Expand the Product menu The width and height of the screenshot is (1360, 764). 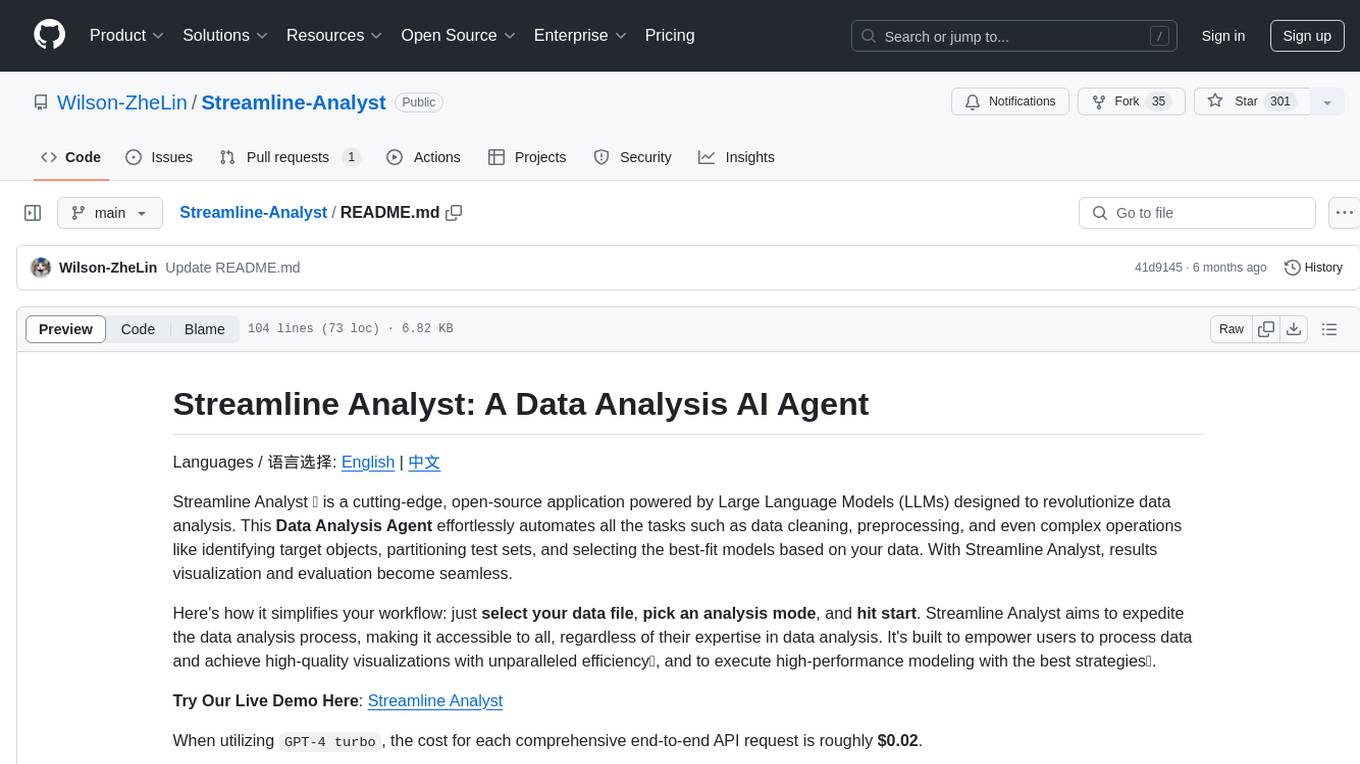tap(127, 35)
